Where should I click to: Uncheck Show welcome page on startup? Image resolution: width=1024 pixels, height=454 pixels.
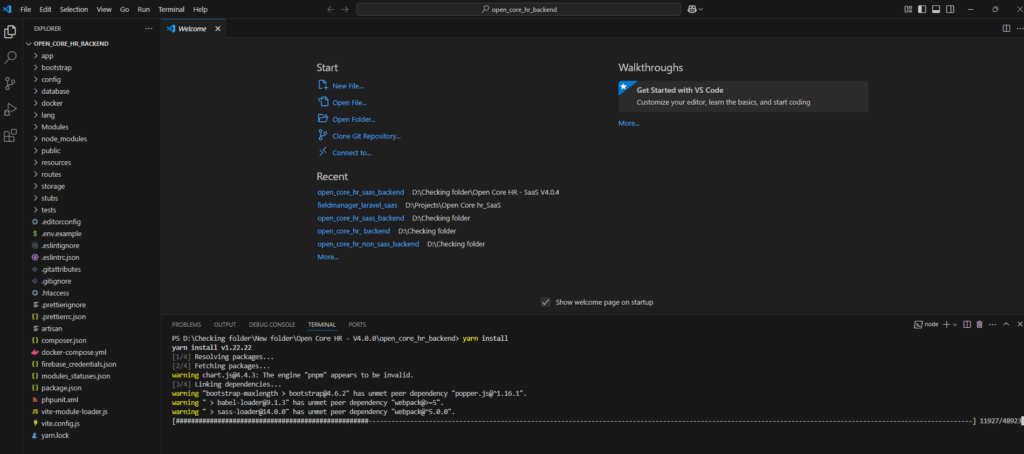coord(545,302)
